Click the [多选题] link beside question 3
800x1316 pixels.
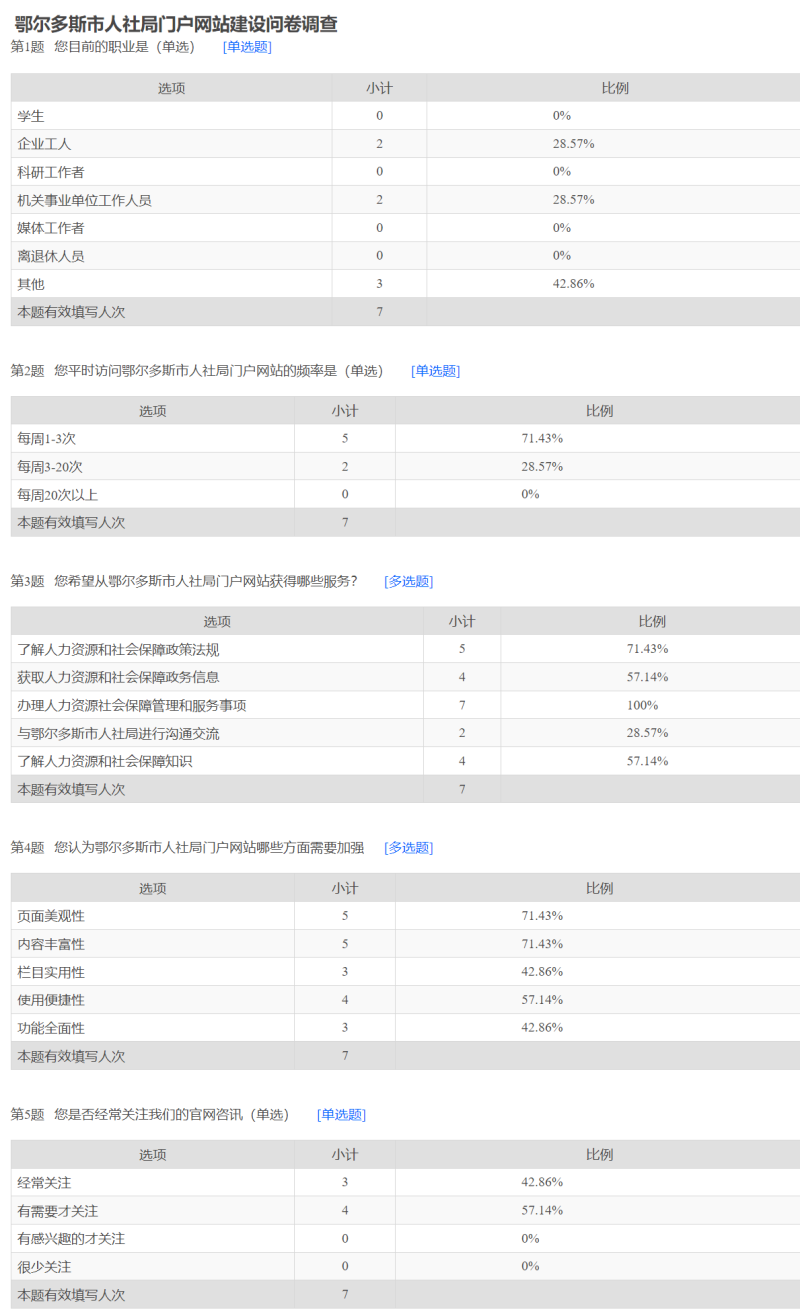click(408, 581)
